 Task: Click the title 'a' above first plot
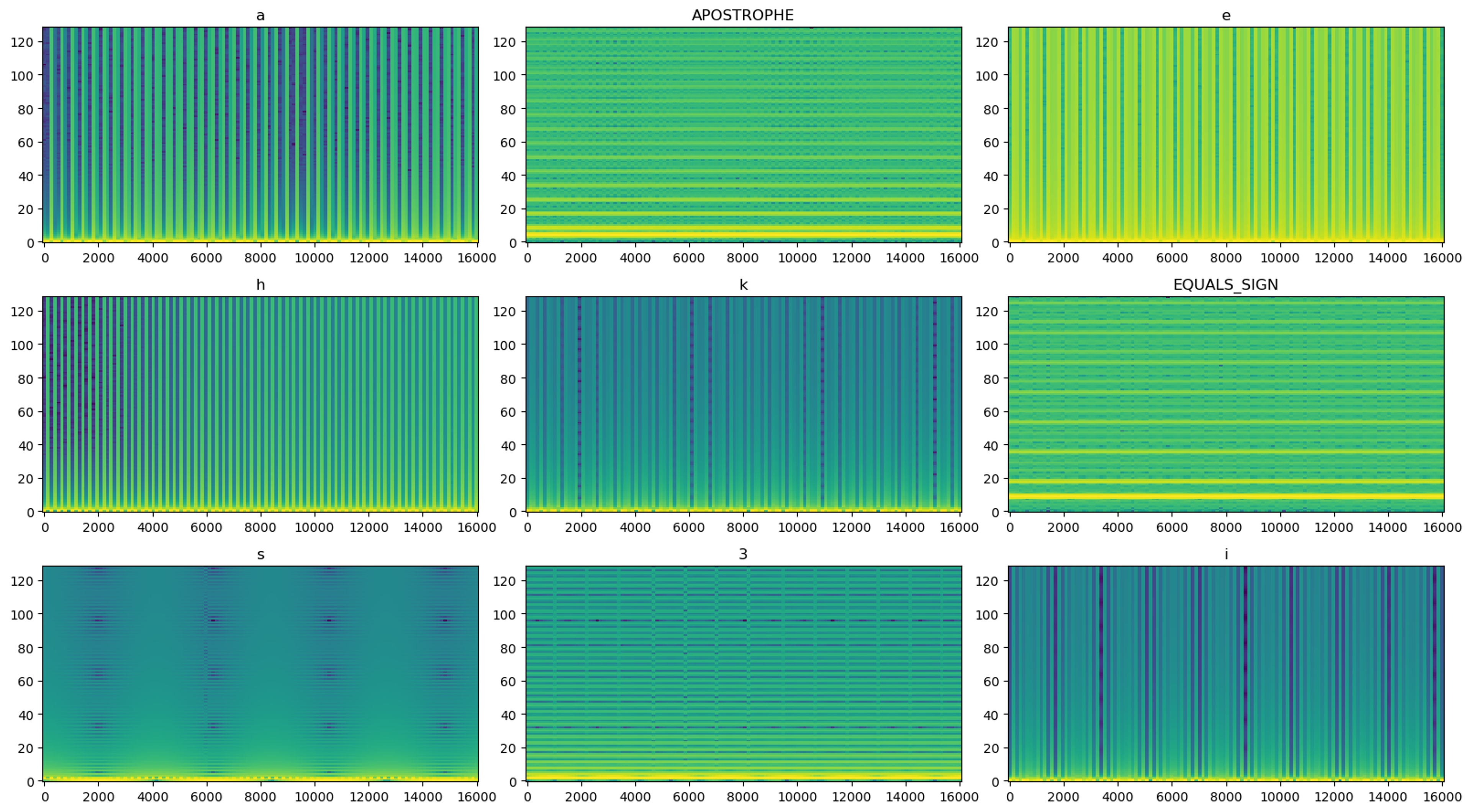point(260,16)
